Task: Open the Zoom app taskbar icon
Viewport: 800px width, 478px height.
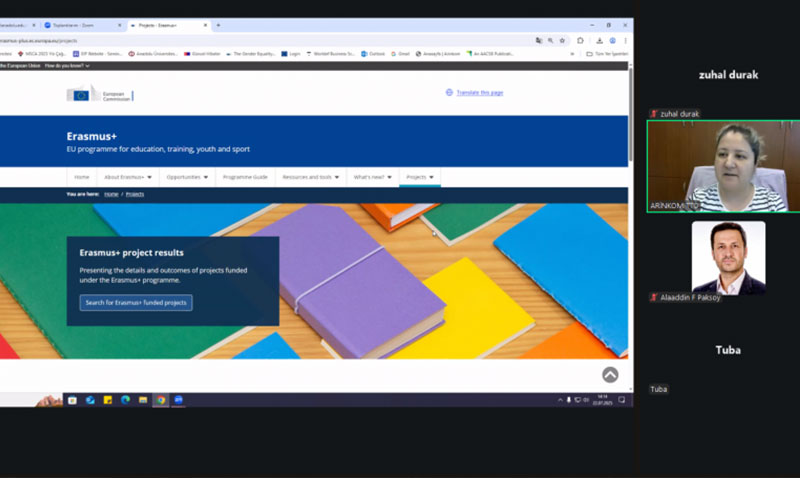Action: pyautogui.click(x=179, y=400)
